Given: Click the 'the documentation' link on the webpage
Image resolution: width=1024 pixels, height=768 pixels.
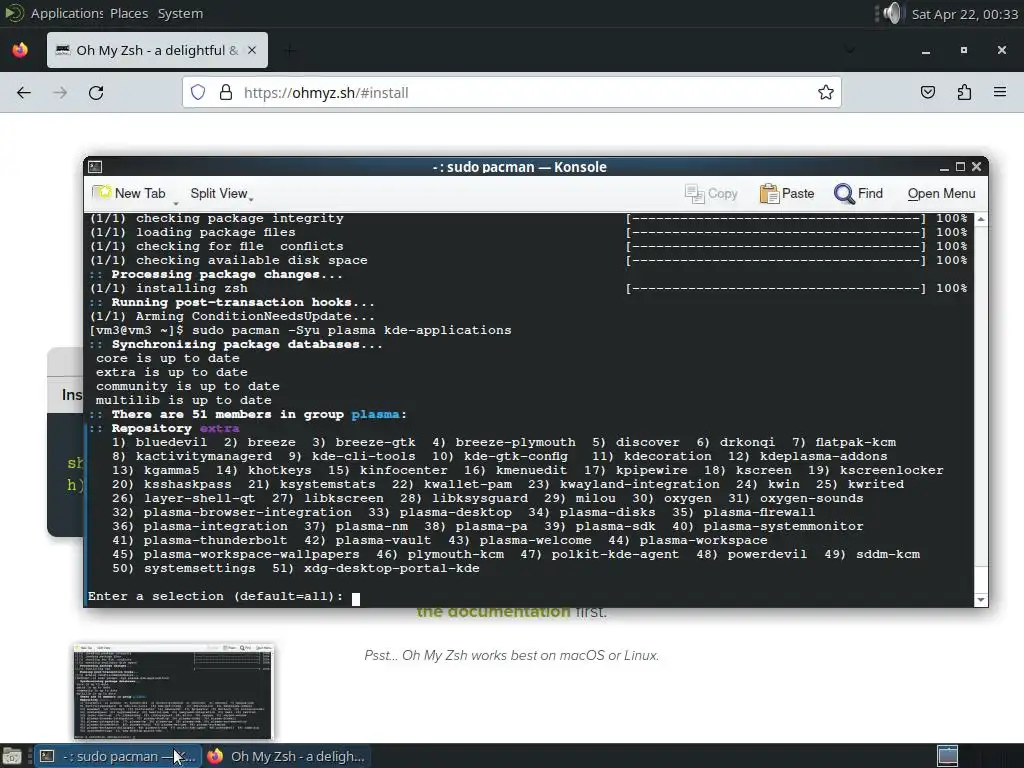Looking at the screenshot, I should pos(493,612).
